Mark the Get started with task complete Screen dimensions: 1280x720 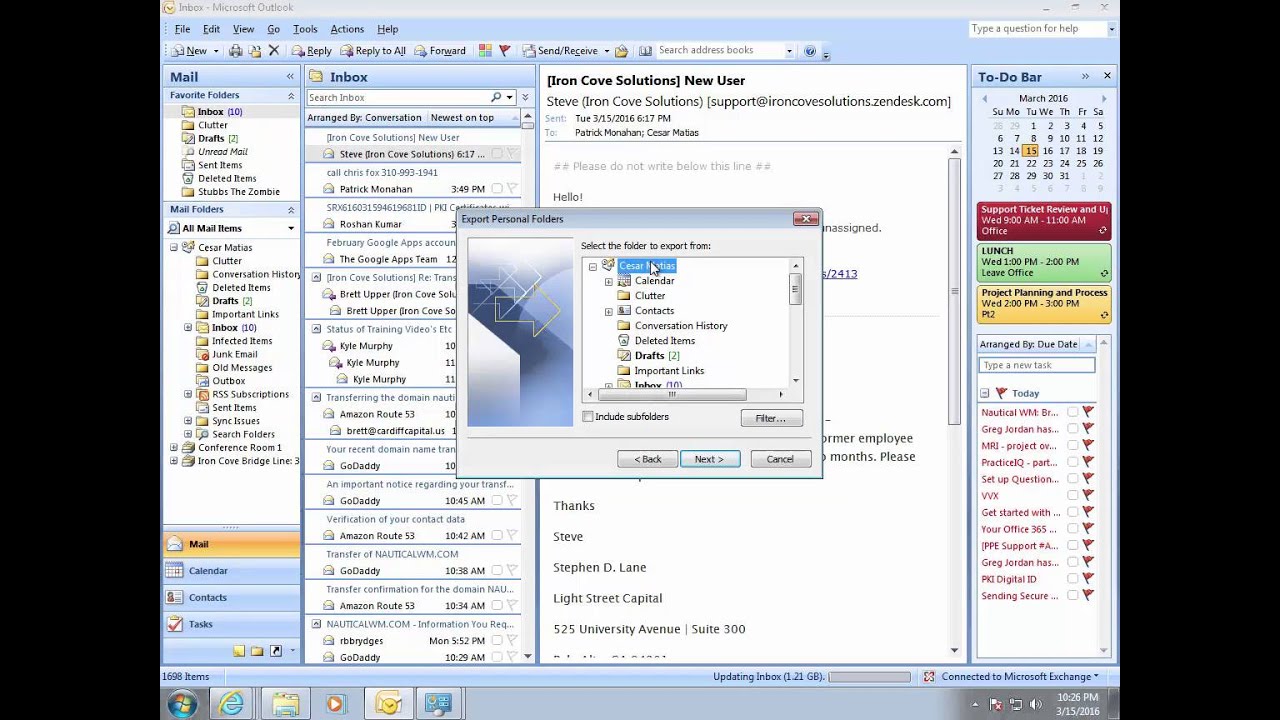tap(1072, 513)
